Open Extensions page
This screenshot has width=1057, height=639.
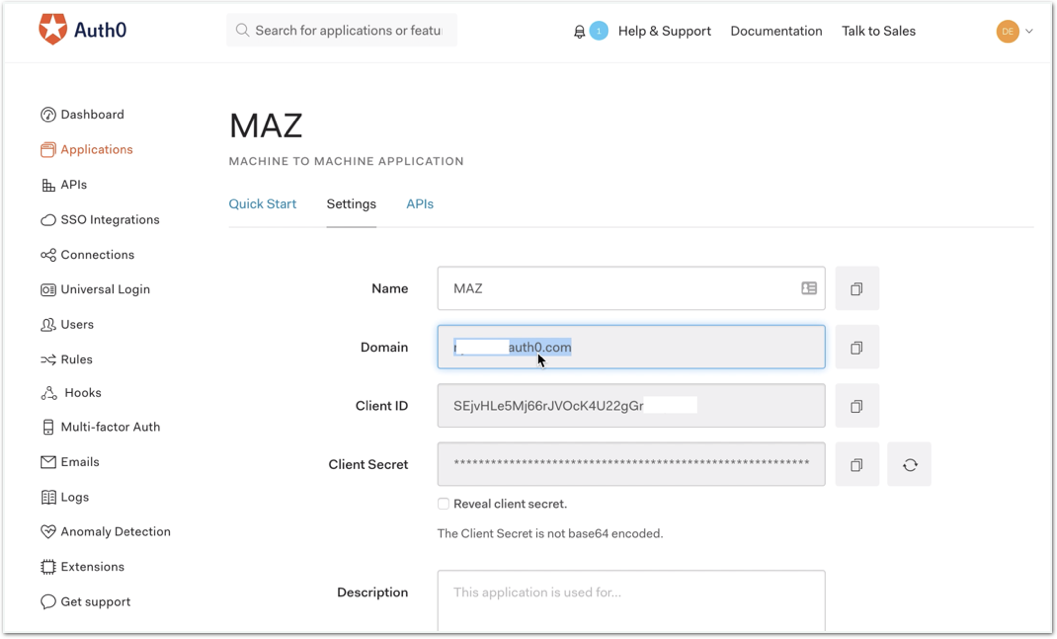pyautogui.click(x=92, y=567)
